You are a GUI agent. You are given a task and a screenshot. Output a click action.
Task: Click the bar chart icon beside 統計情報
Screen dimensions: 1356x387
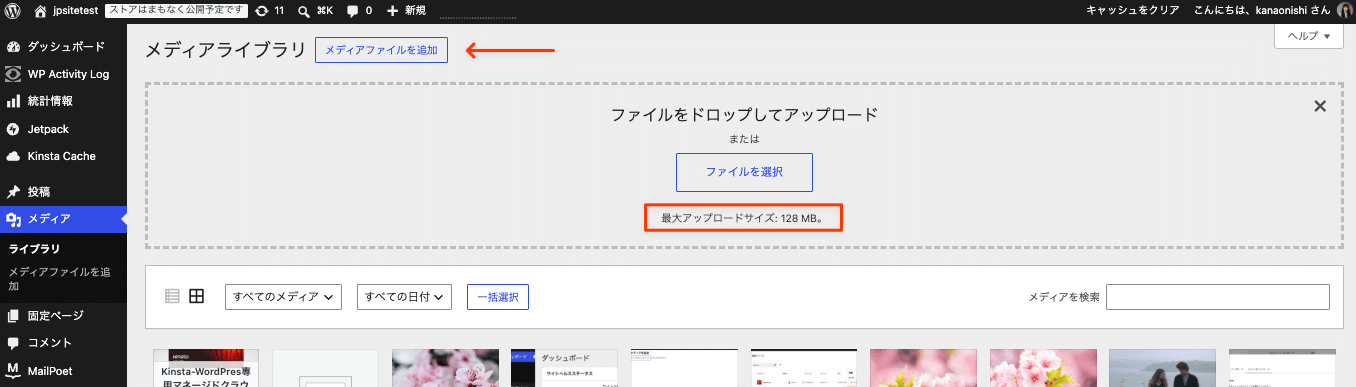(x=13, y=101)
